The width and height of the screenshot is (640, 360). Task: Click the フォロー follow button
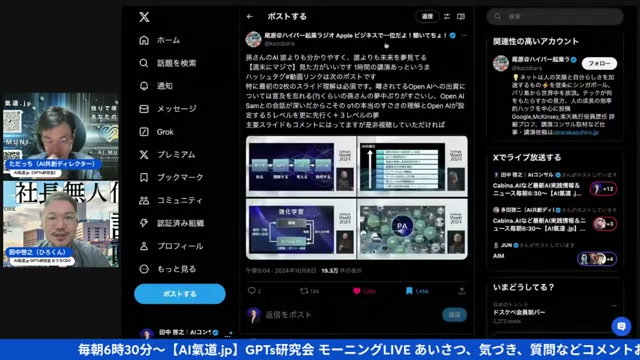pyautogui.click(x=599, y=63)
